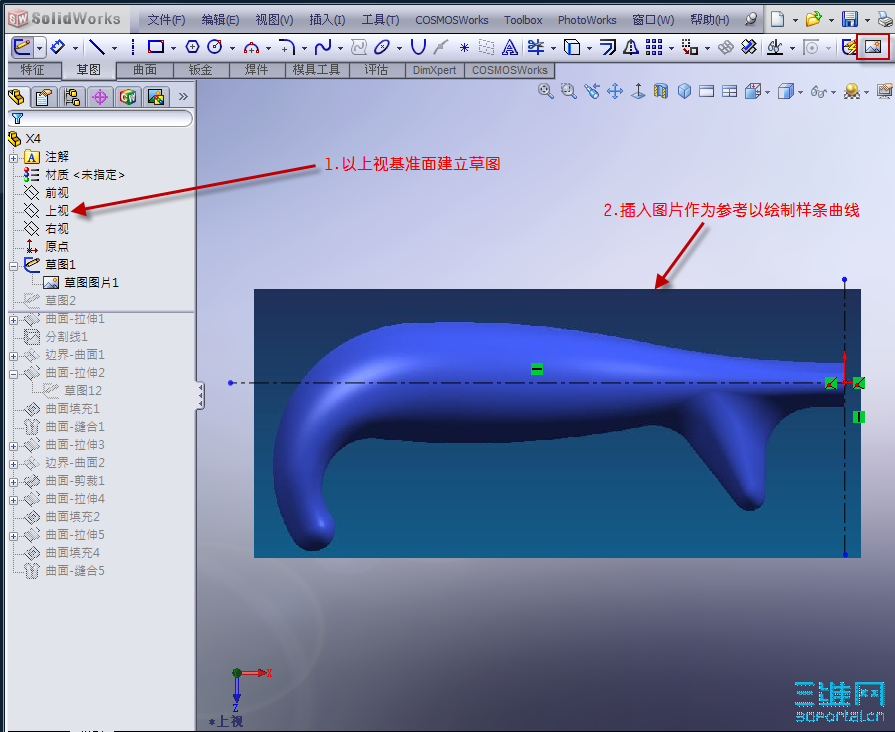This screenshot has width=895, height=732.
Task: Select the Circle tool
Action: pyautogui.click(x=215, y=47)
